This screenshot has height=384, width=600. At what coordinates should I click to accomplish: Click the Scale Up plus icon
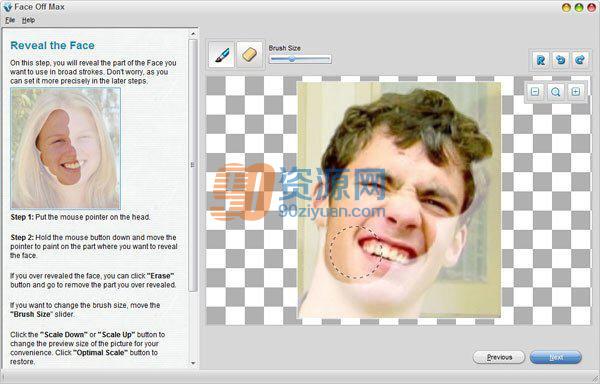pyautogui.click(x=576, y=92)
